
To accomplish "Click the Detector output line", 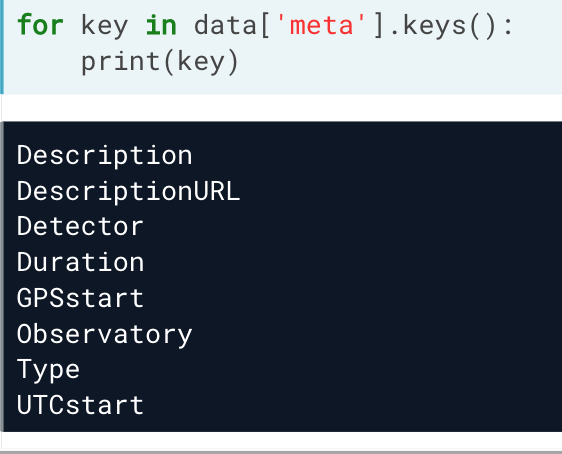I will pos(80,226).
